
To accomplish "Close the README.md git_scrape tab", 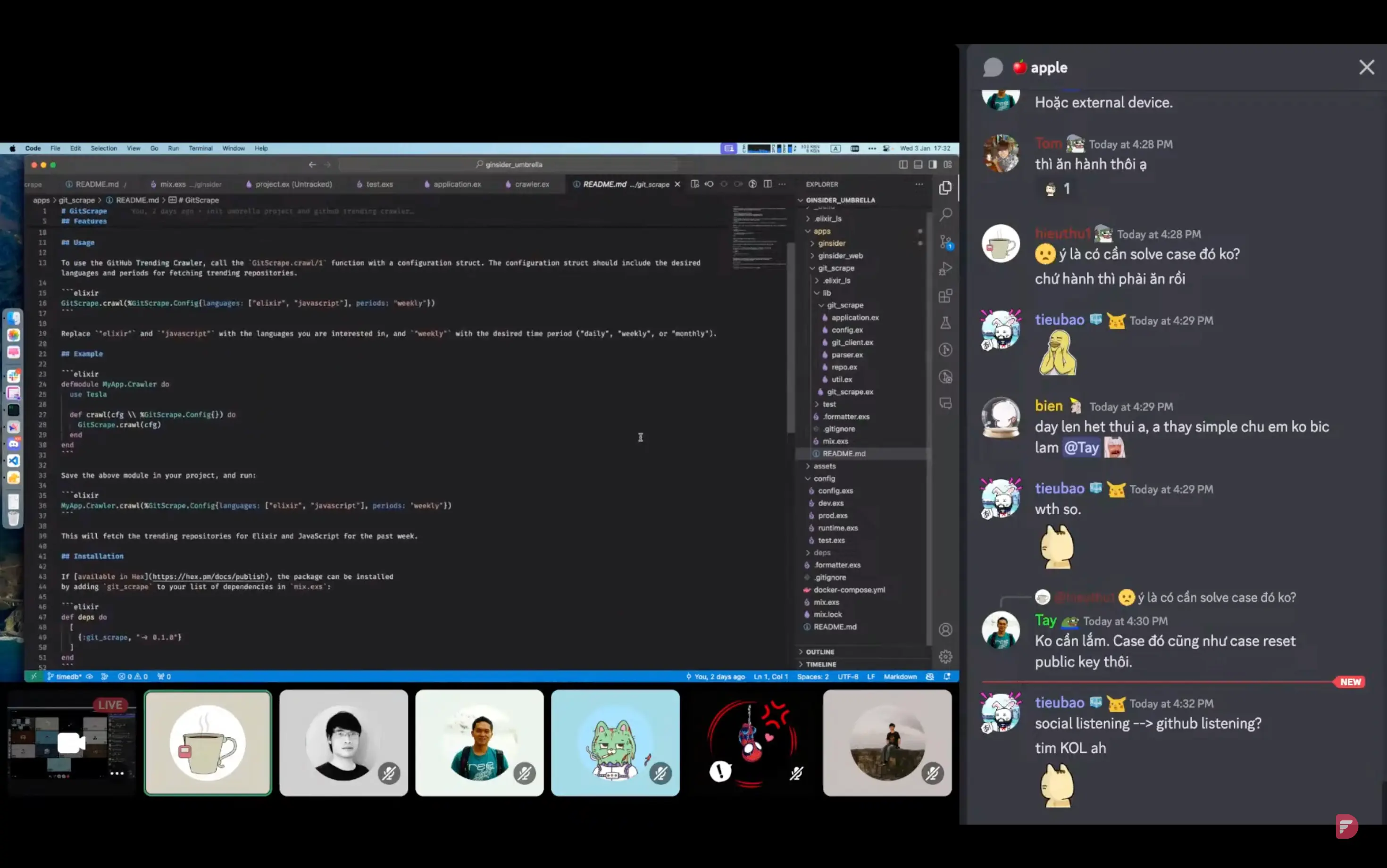I will 677,184.
